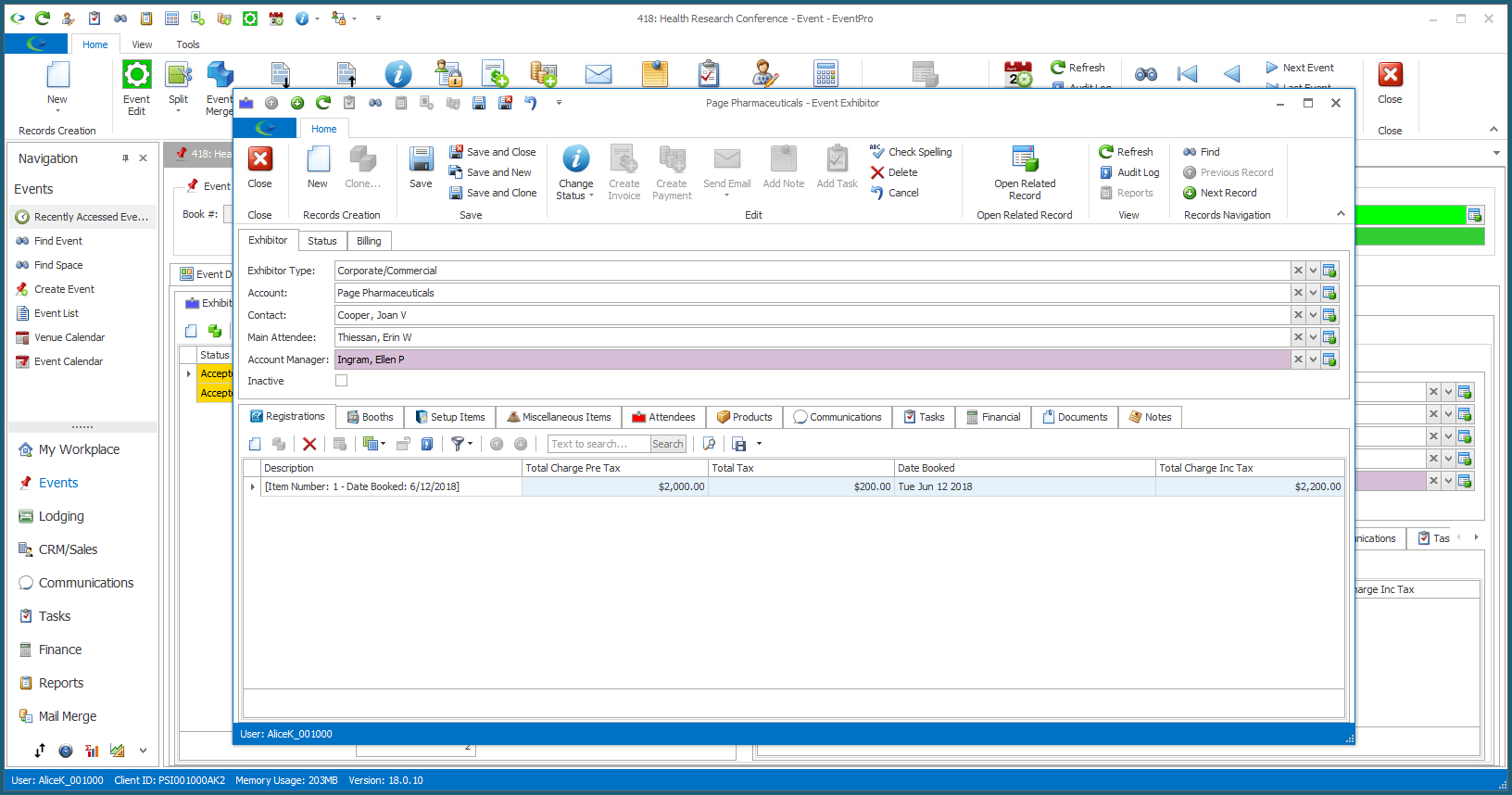
Task: Click Save and Close in the Exhibitor ribbon
Action: [492, 152]
